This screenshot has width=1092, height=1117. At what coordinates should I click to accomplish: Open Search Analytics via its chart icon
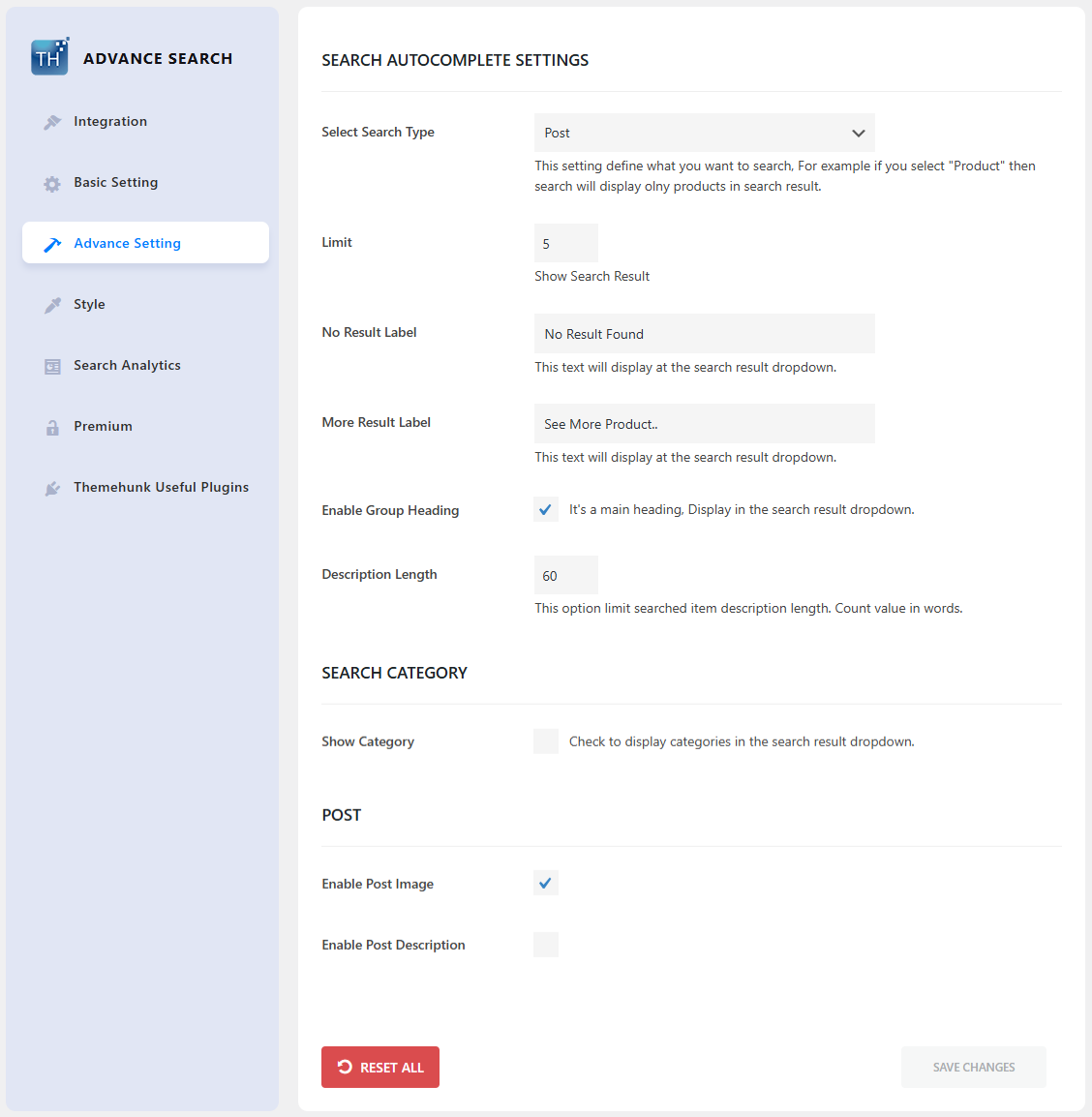click(x=52, y=366)
